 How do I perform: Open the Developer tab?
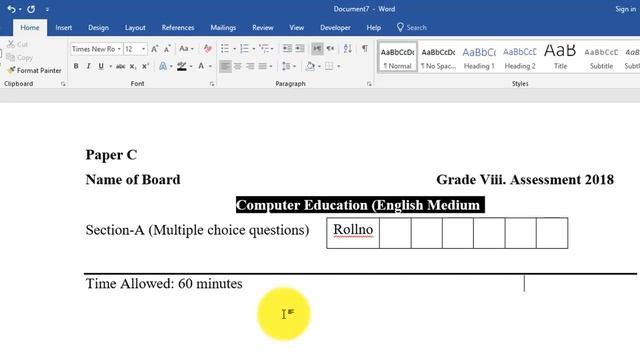(x=335, y=28)
